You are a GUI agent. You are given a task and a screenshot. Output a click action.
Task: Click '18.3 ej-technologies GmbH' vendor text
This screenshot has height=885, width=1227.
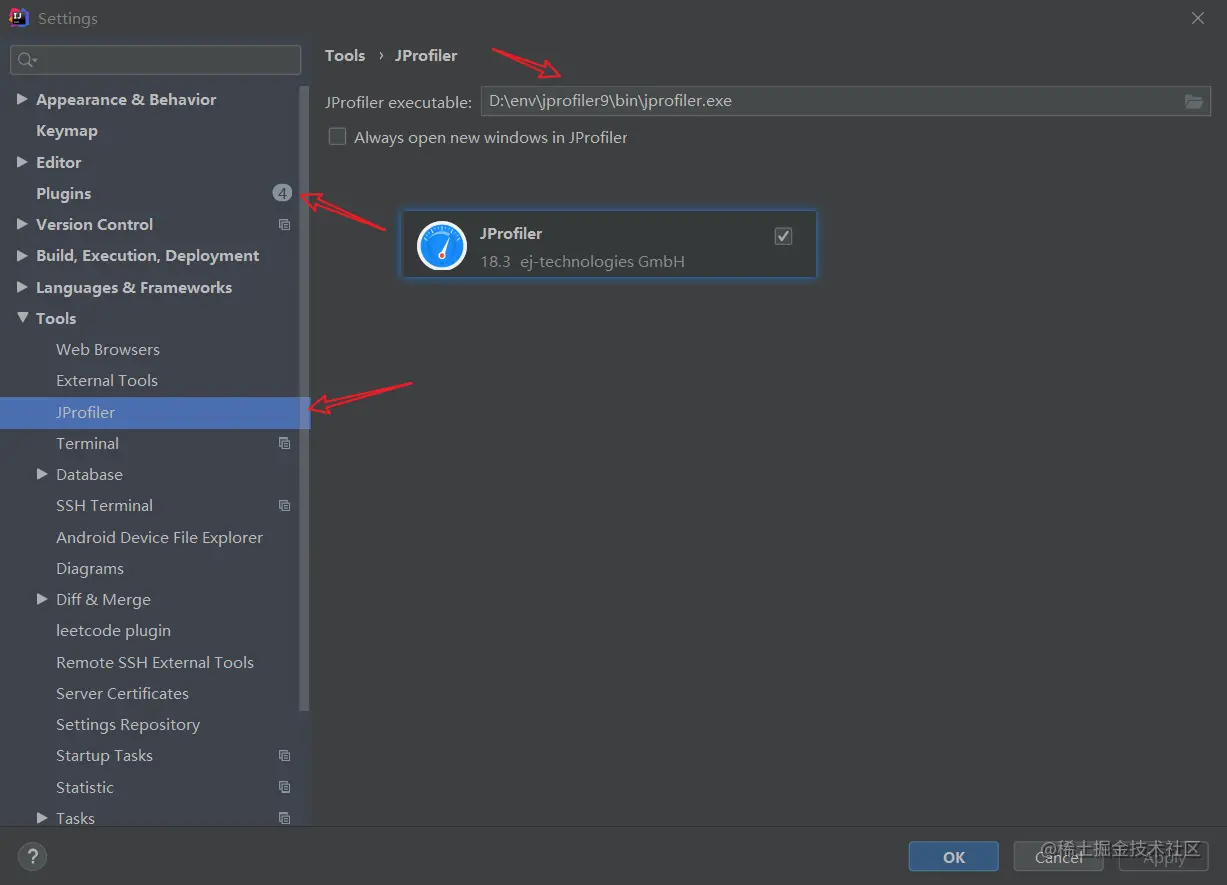(582, 261)
